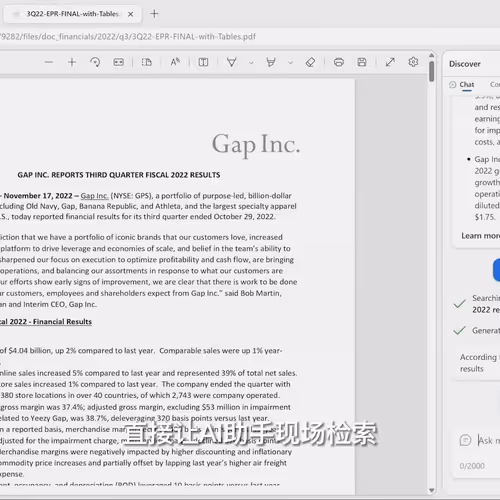Zoom in the PDF with plus icon
This screenshot has width=500, height=500.
click(x=72, y=62)
